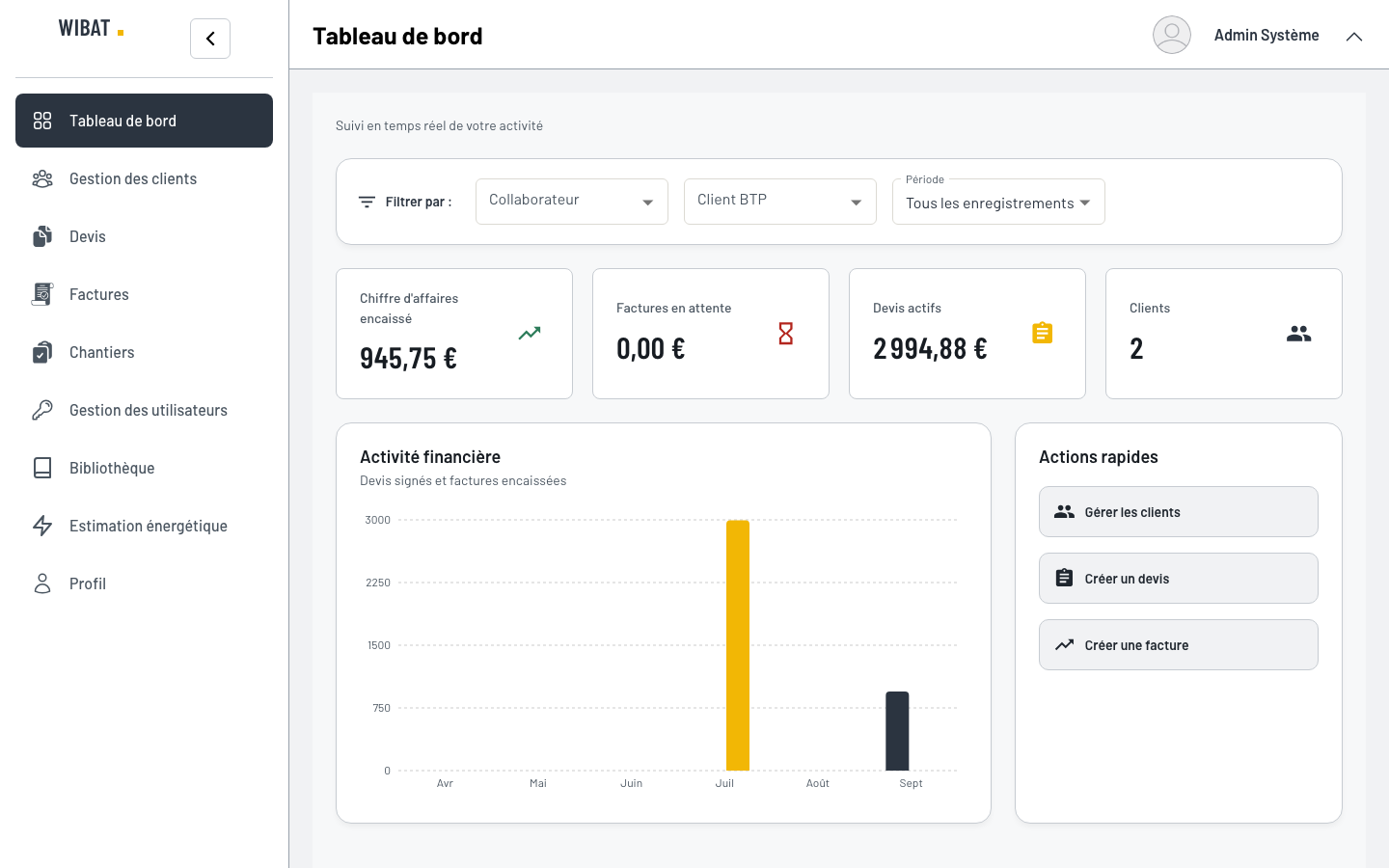
Task: Open the Client BTP filter dropdown
Action: (x=780, y=202)
